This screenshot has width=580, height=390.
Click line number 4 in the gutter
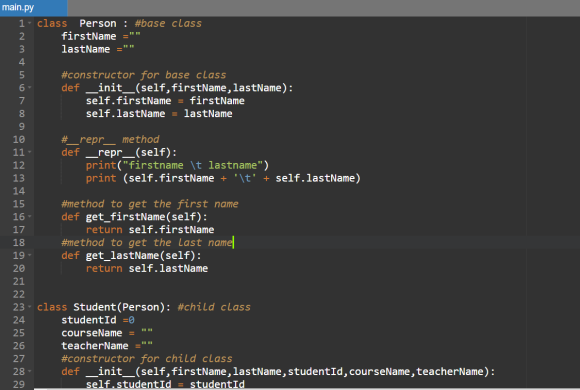[22, 62]
